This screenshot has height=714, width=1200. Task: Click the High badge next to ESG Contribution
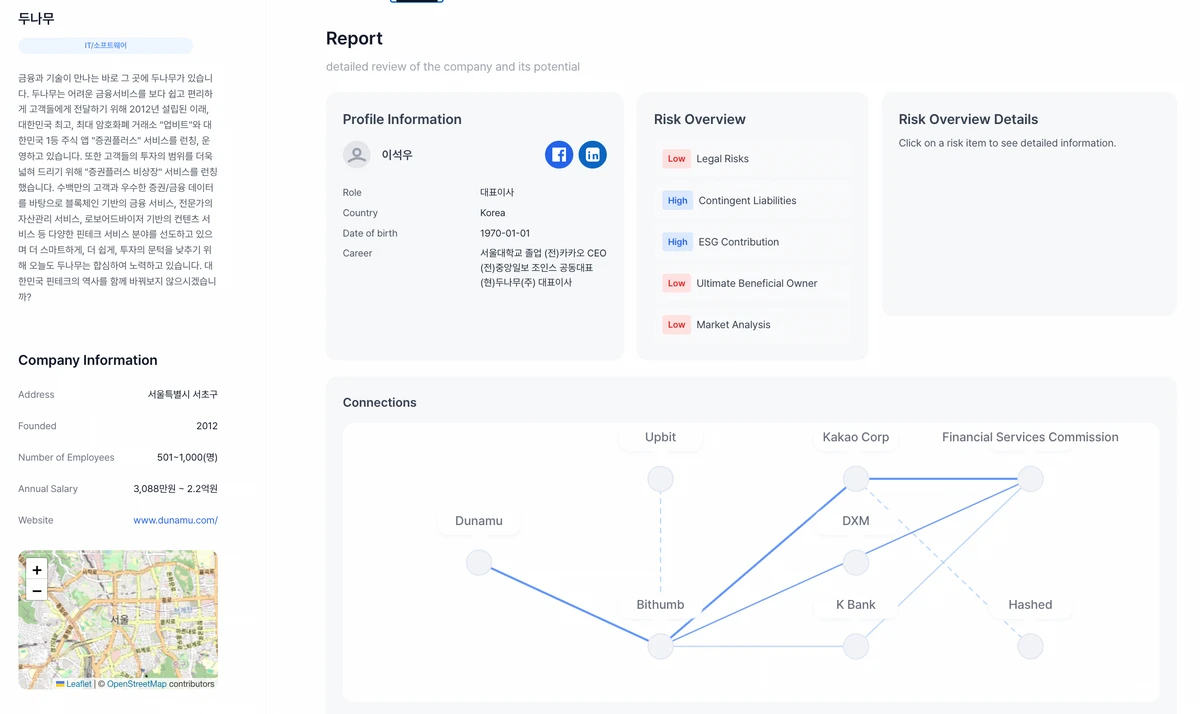(x=678, y=242)
